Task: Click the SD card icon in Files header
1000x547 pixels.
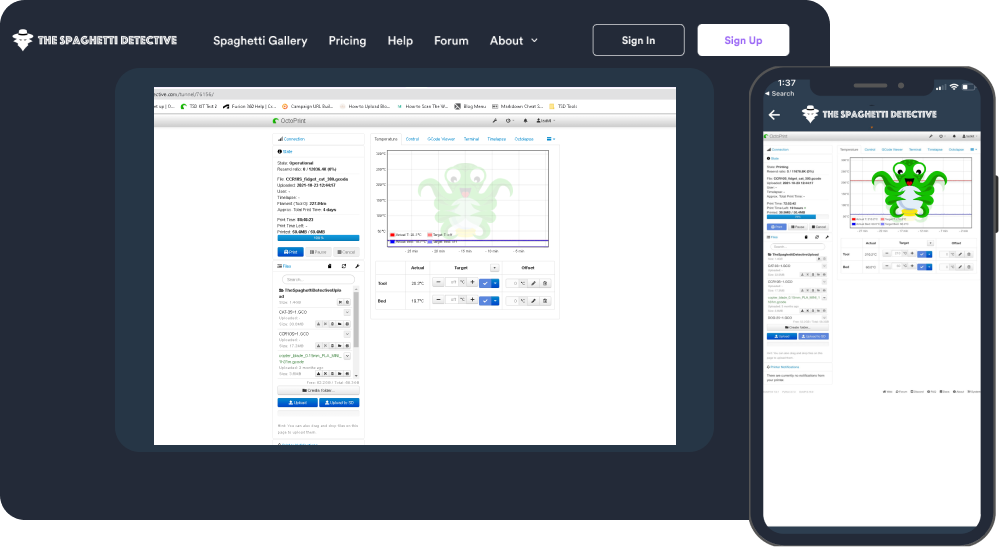Action: click(330, 266)
